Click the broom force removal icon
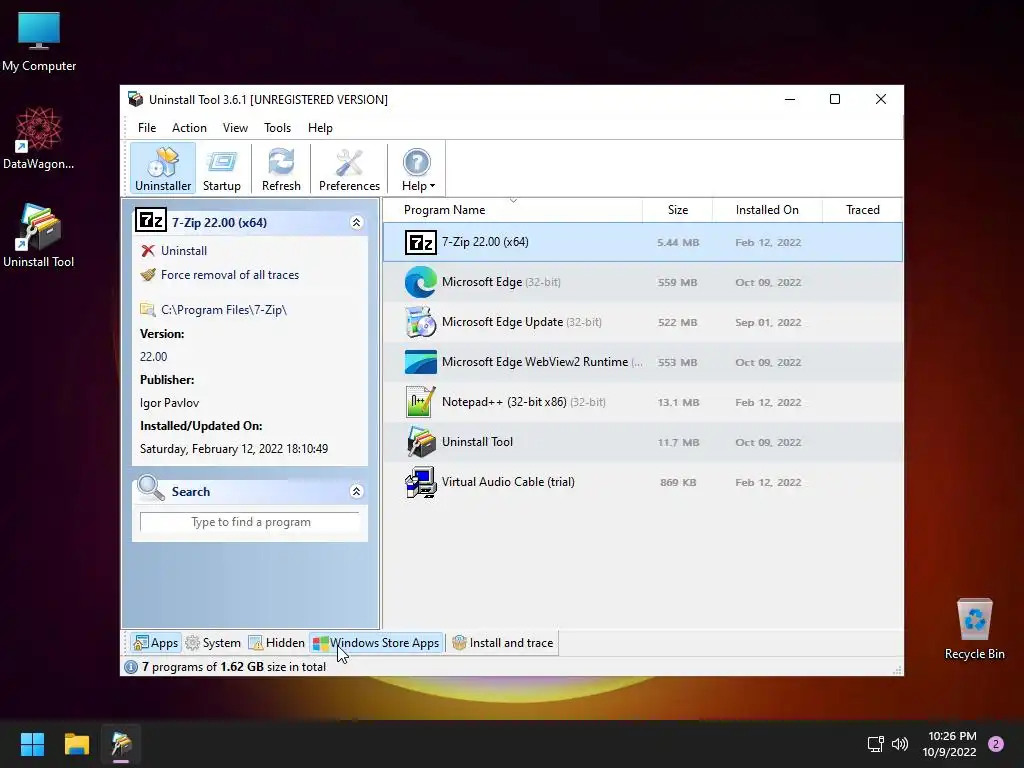 click(148, 275)
